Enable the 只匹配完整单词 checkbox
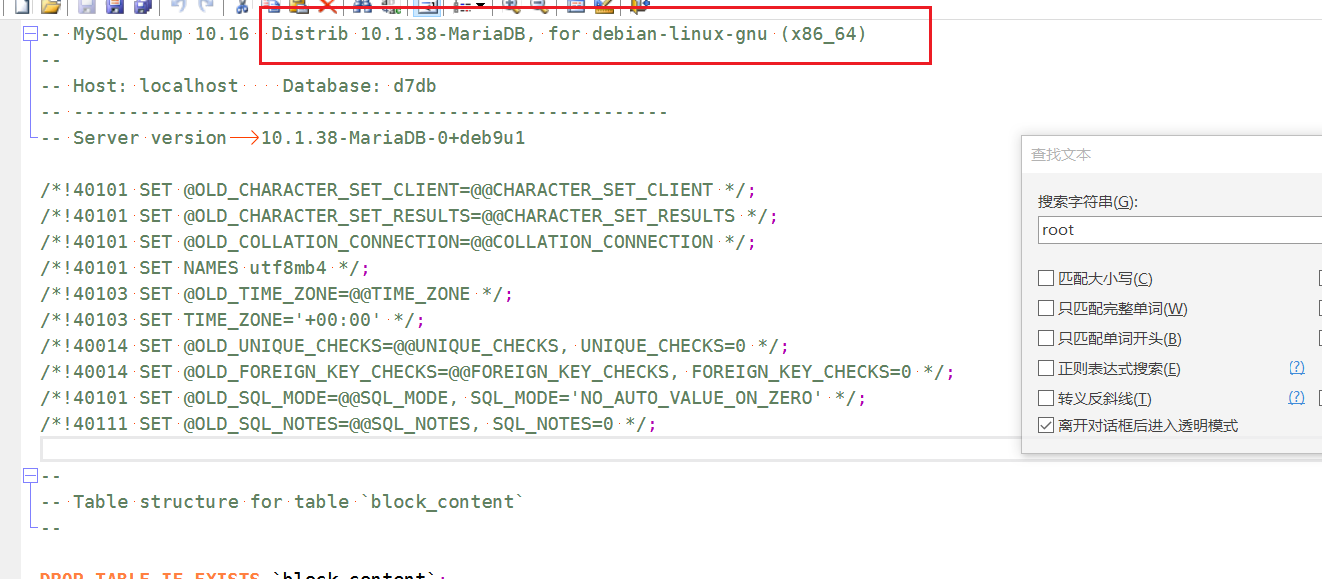This screenshot has height=579, width=1322. pyautogui.click(x=1046, y=308)
